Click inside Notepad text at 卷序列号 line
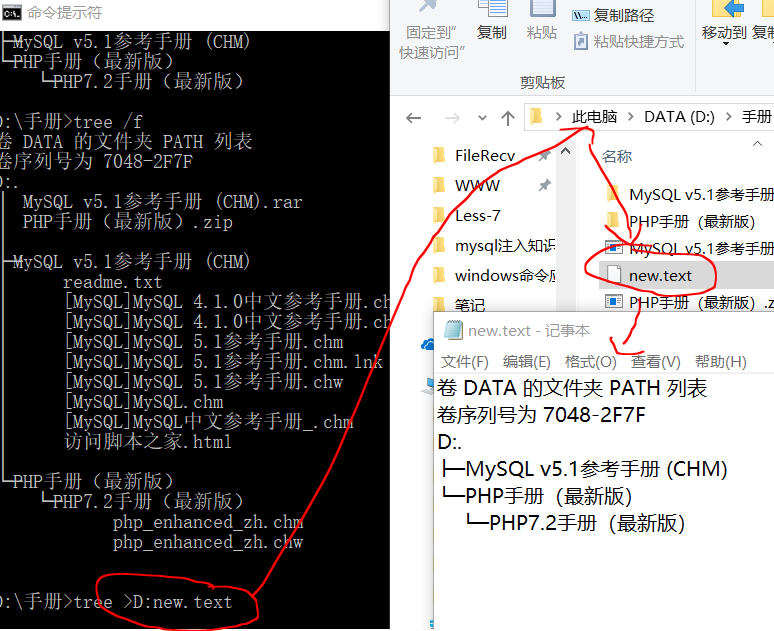This screenshot has width=774, height=631. (541, 415)
